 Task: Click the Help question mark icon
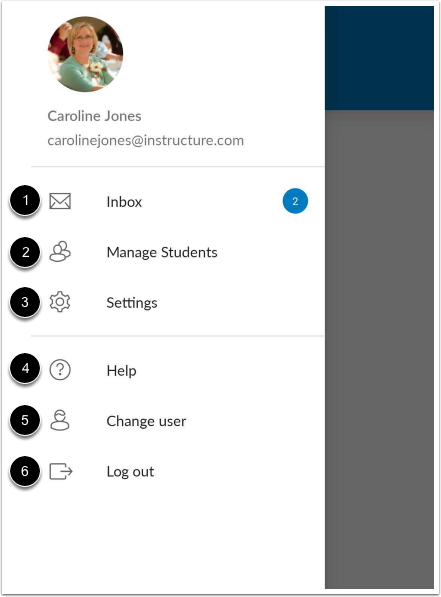[x=60, y=370]
